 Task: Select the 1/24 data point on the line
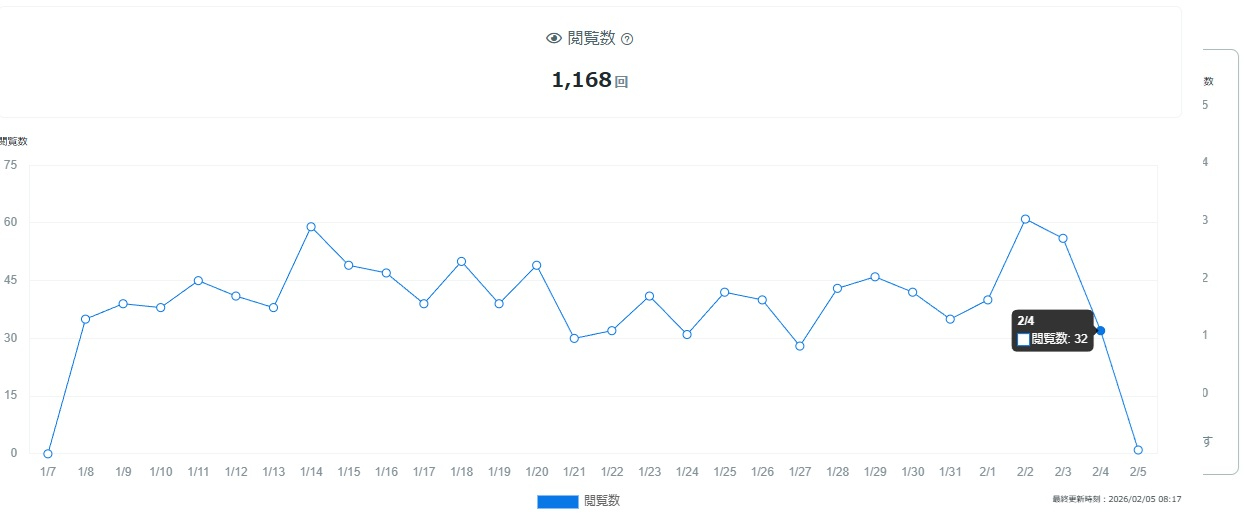tap(687, 334)
